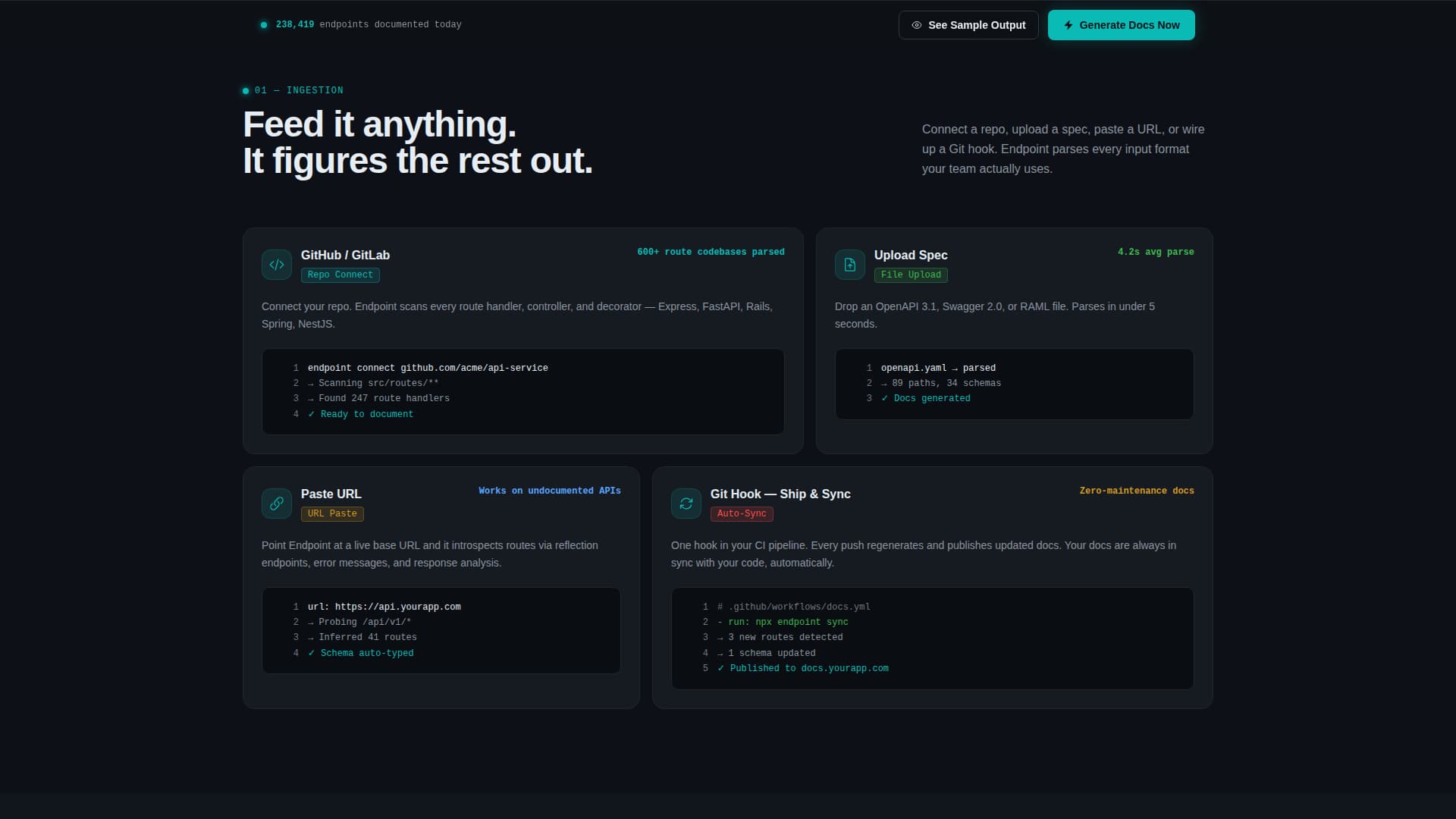
Task: Click the 'Probing /api/v1/*' line
Action: click(x=359, y=622)
